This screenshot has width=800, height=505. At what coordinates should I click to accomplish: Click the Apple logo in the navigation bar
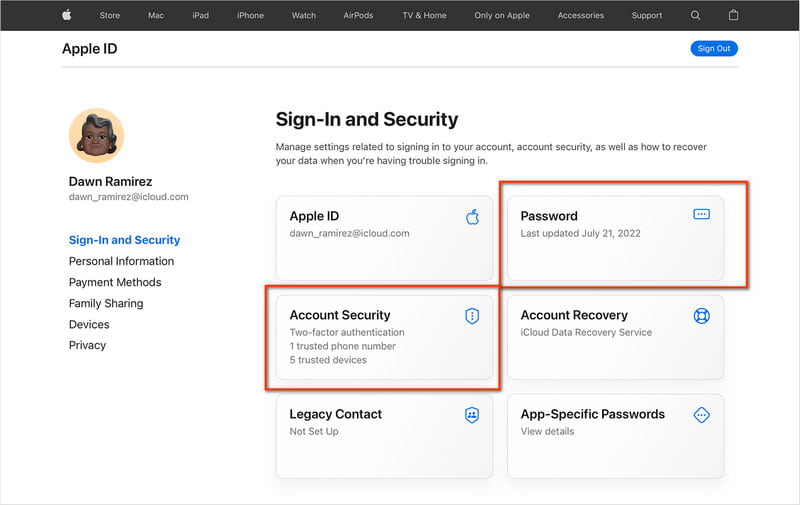[x=67, y=15]
